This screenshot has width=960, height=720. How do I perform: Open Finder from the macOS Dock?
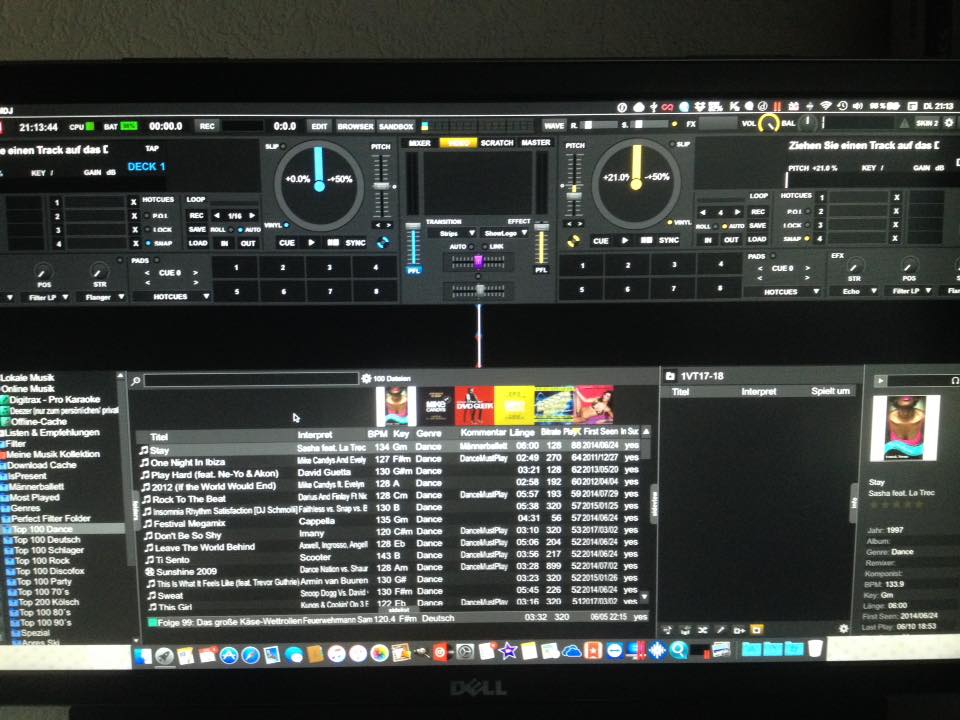click(x=143, y=655)
